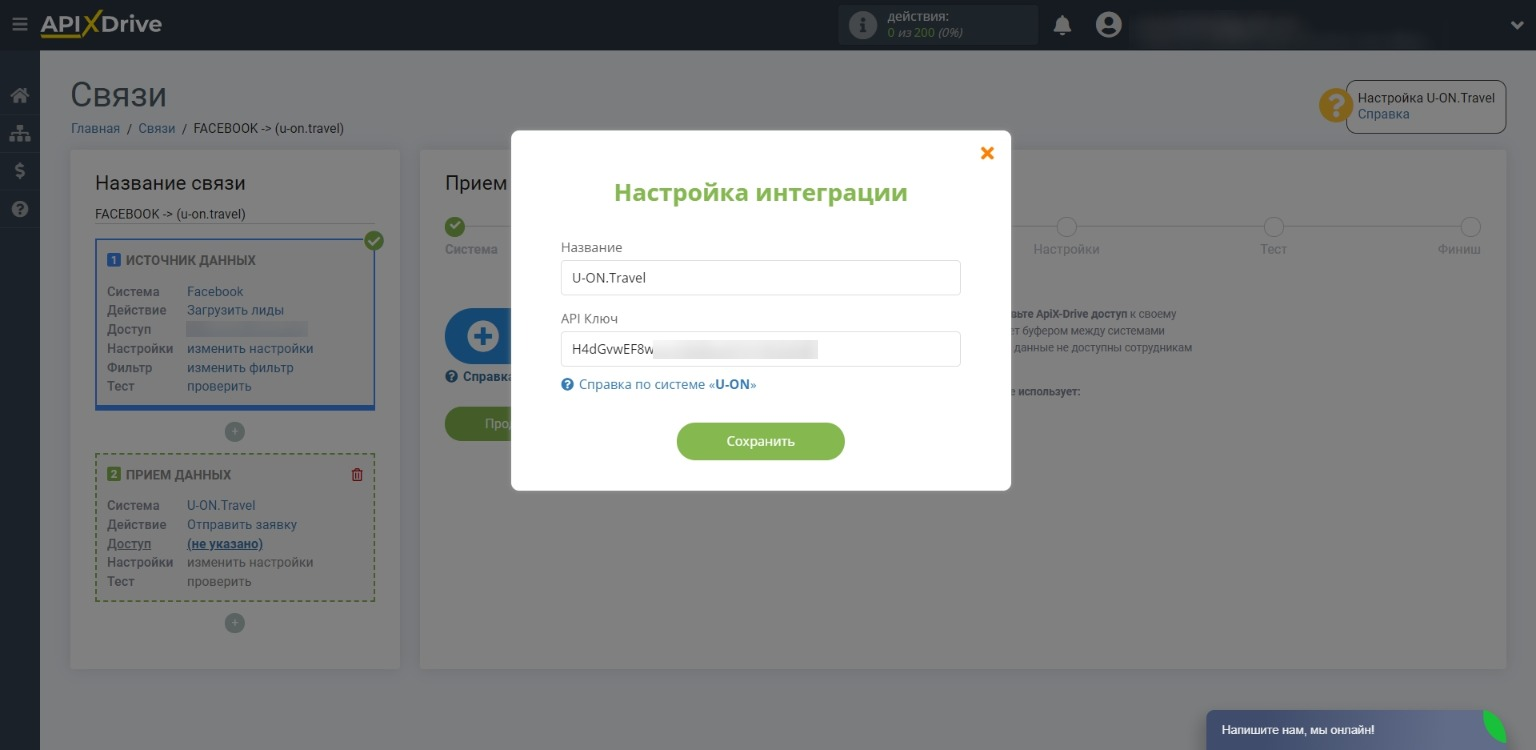The image size is (1536, 750).
Task: Click Facebook system link
Action: [215, 292]
